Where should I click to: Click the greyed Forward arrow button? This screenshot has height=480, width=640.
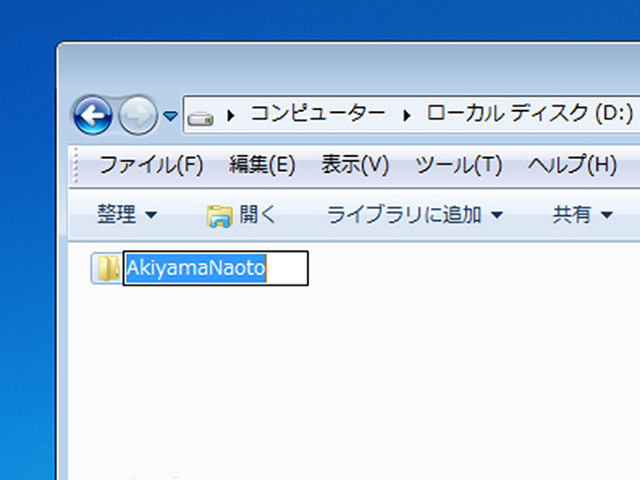pyautogui.click(x=138, y=116)
